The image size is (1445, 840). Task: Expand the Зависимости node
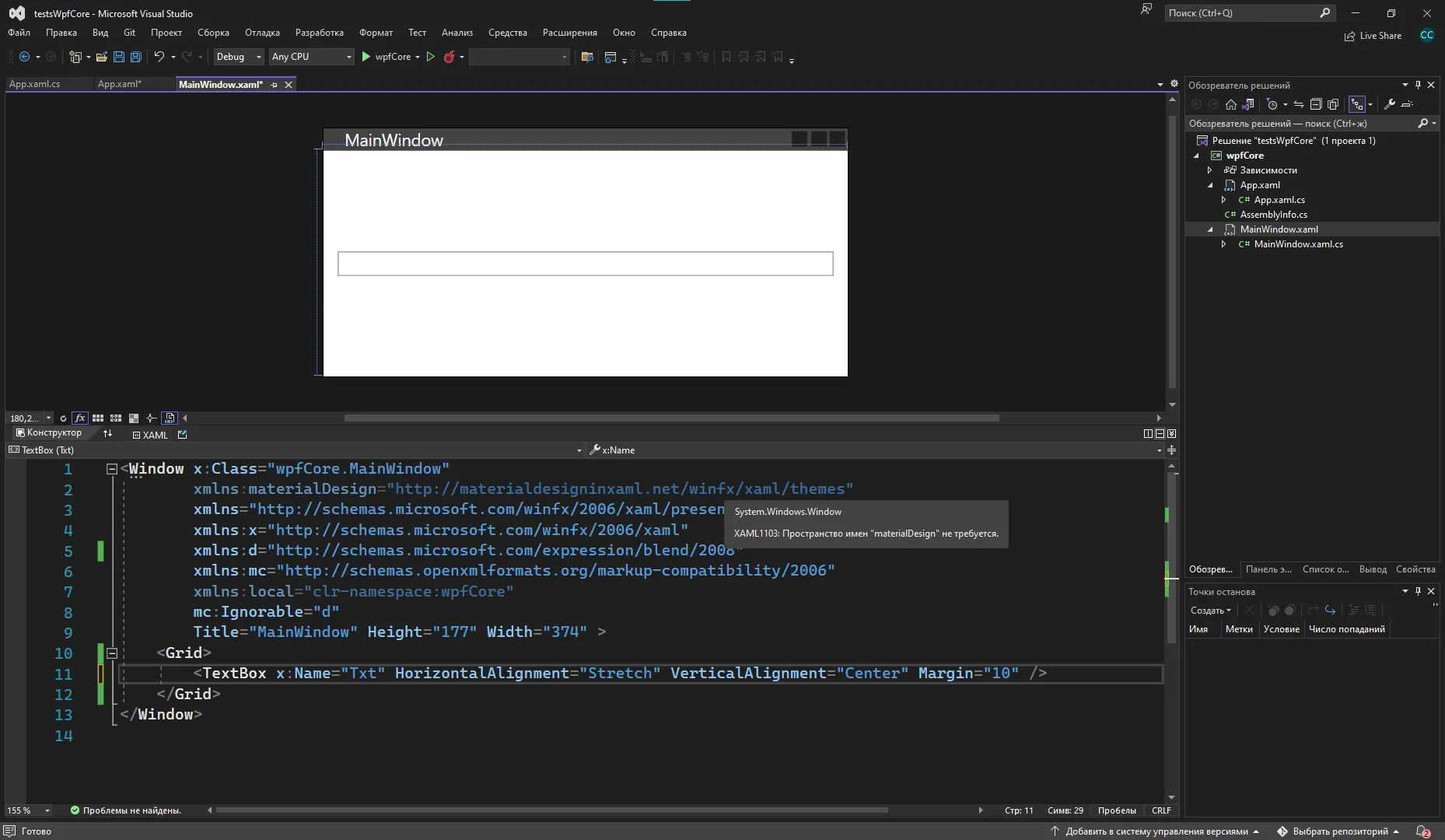pos(1209,170)
